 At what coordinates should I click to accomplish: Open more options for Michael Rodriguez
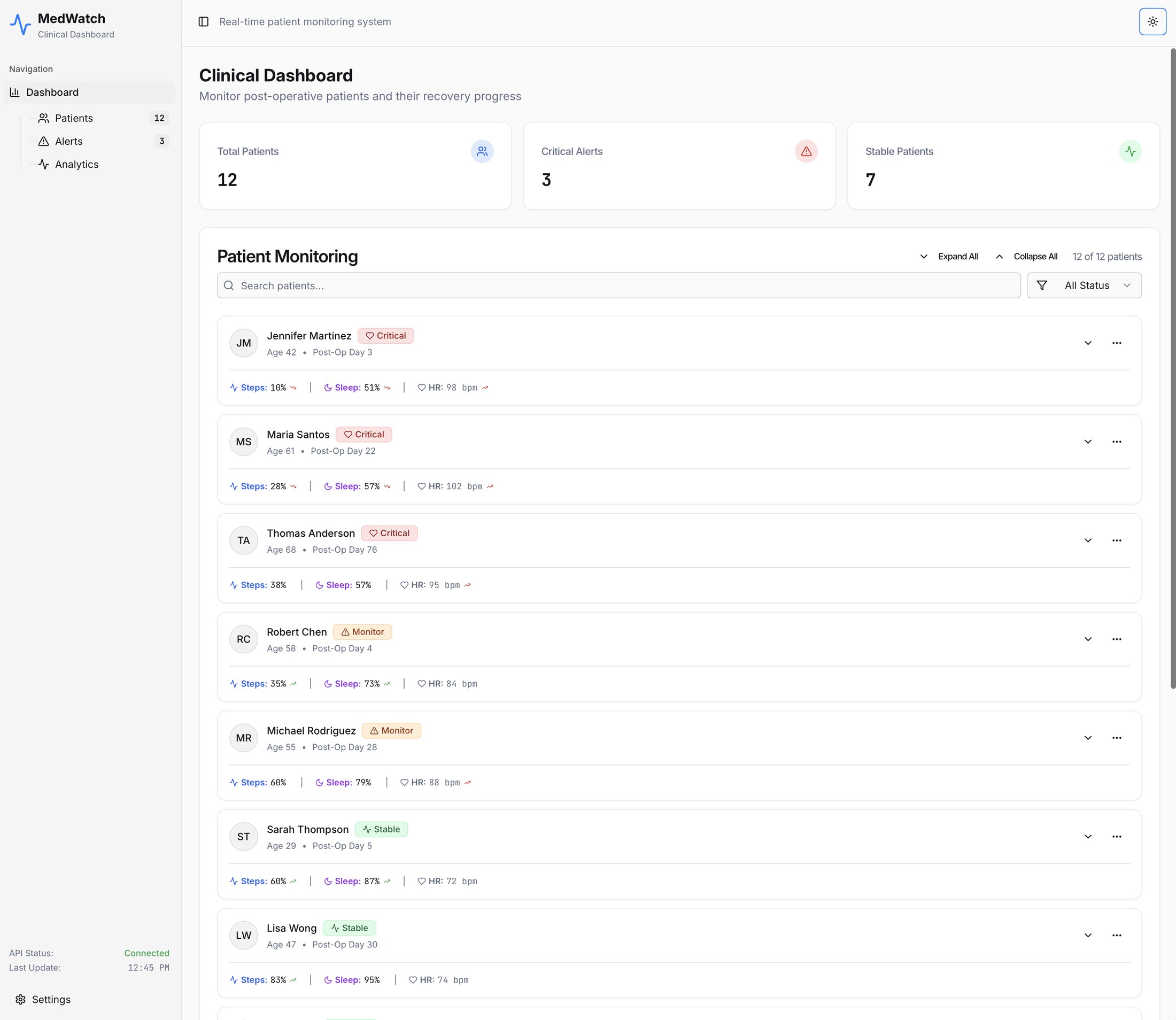pyautogui.click(x=1117, y=738)
